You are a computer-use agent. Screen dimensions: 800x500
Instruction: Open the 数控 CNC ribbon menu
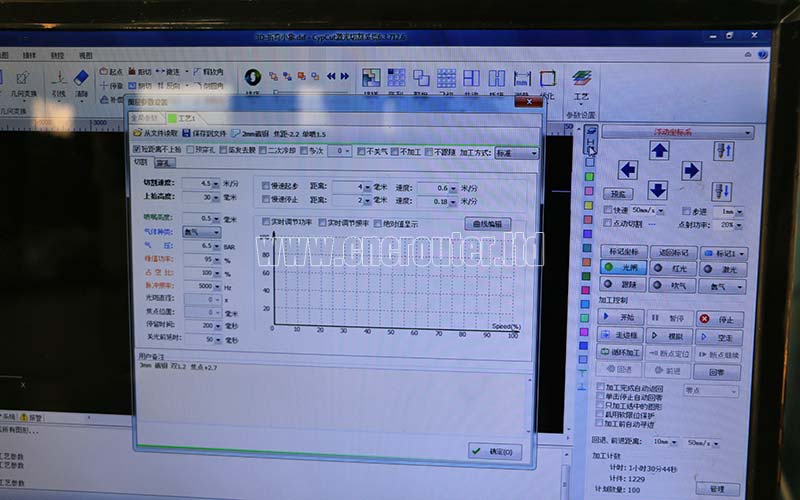click(57, 56)
